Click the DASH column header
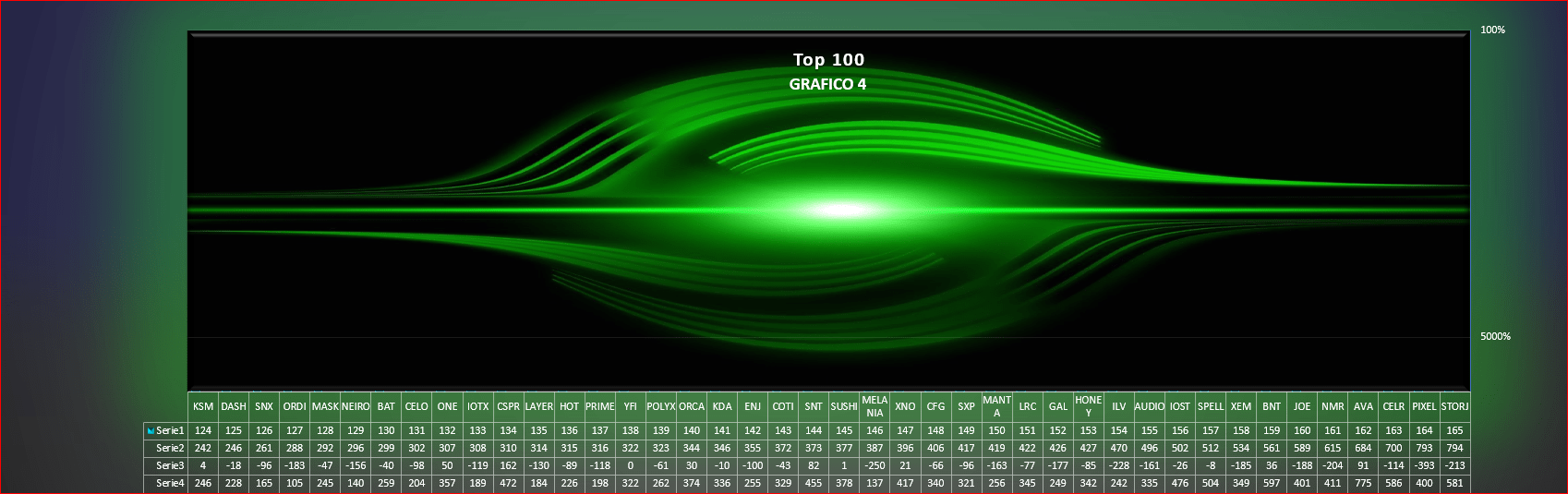Image resolution: width=1568 pixels, height=494 pixels. click(x=234, y=406)
